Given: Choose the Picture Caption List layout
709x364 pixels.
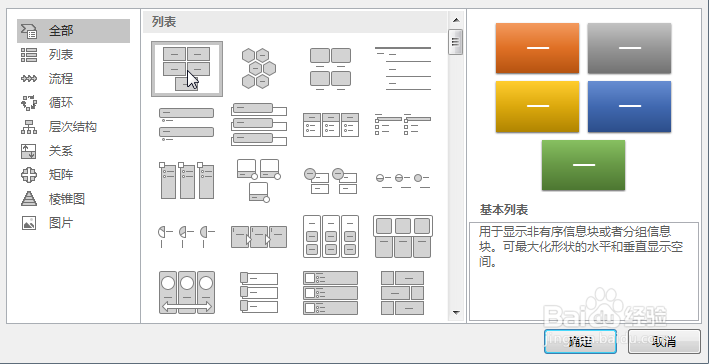Looking at the screenshot, I should (x=331, y=69).
